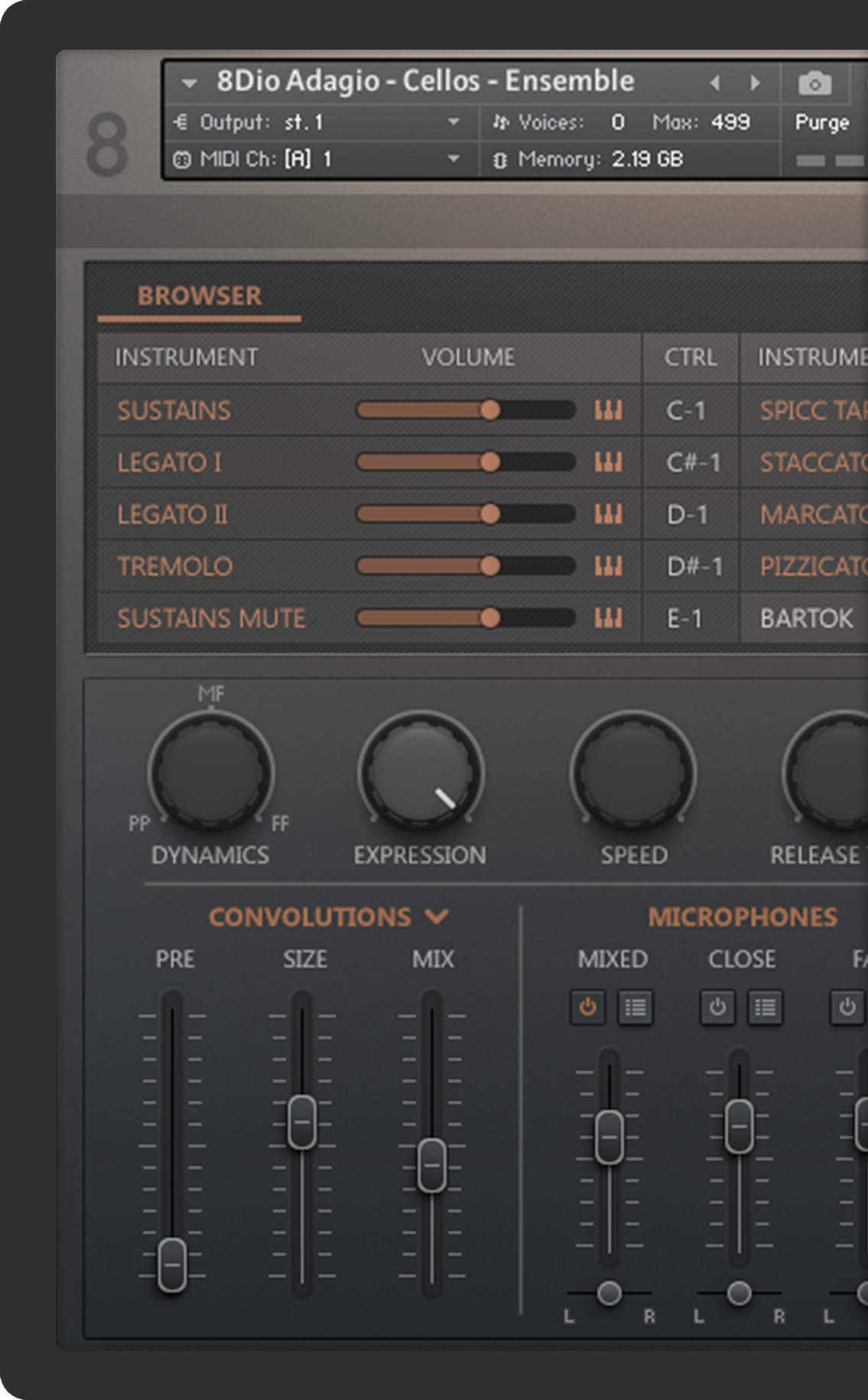Adjust the MIXED microphone pan slider
Image resolution: width=868 pixels, height=1400 pixels.
pyautogui.click(x=610, y=1293)
